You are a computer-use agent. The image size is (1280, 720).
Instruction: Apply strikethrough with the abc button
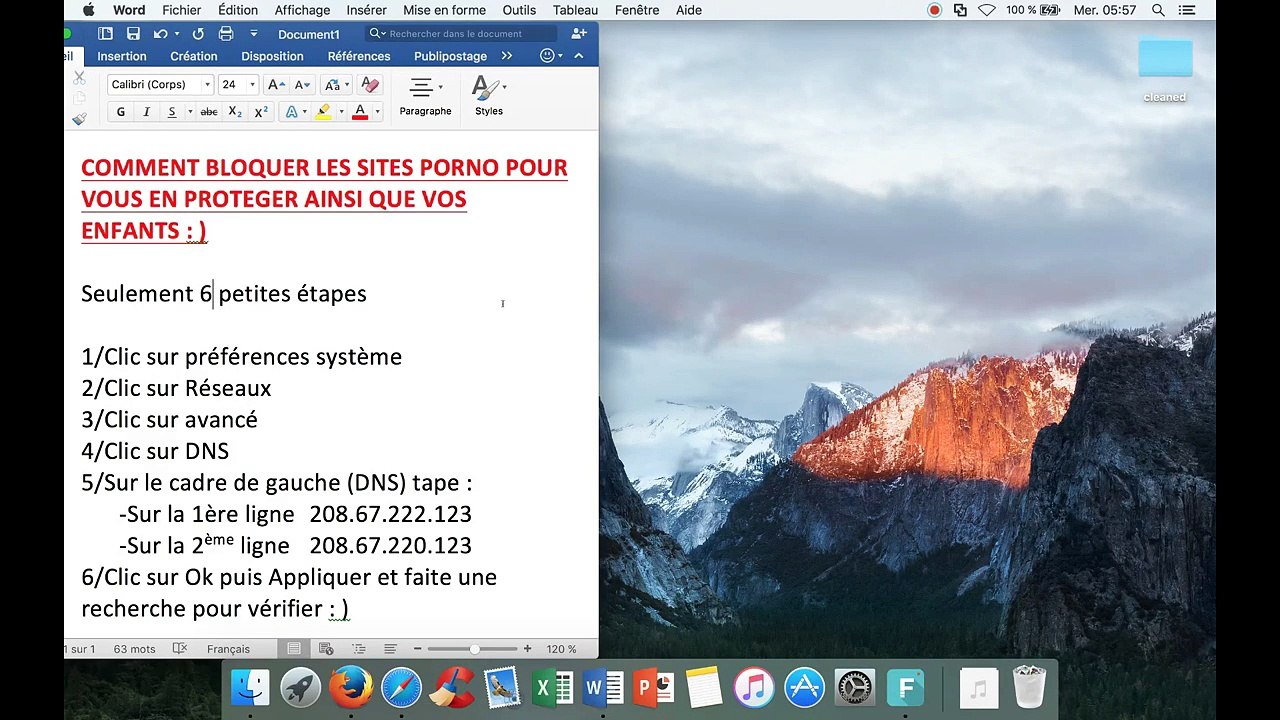point(209,112)
